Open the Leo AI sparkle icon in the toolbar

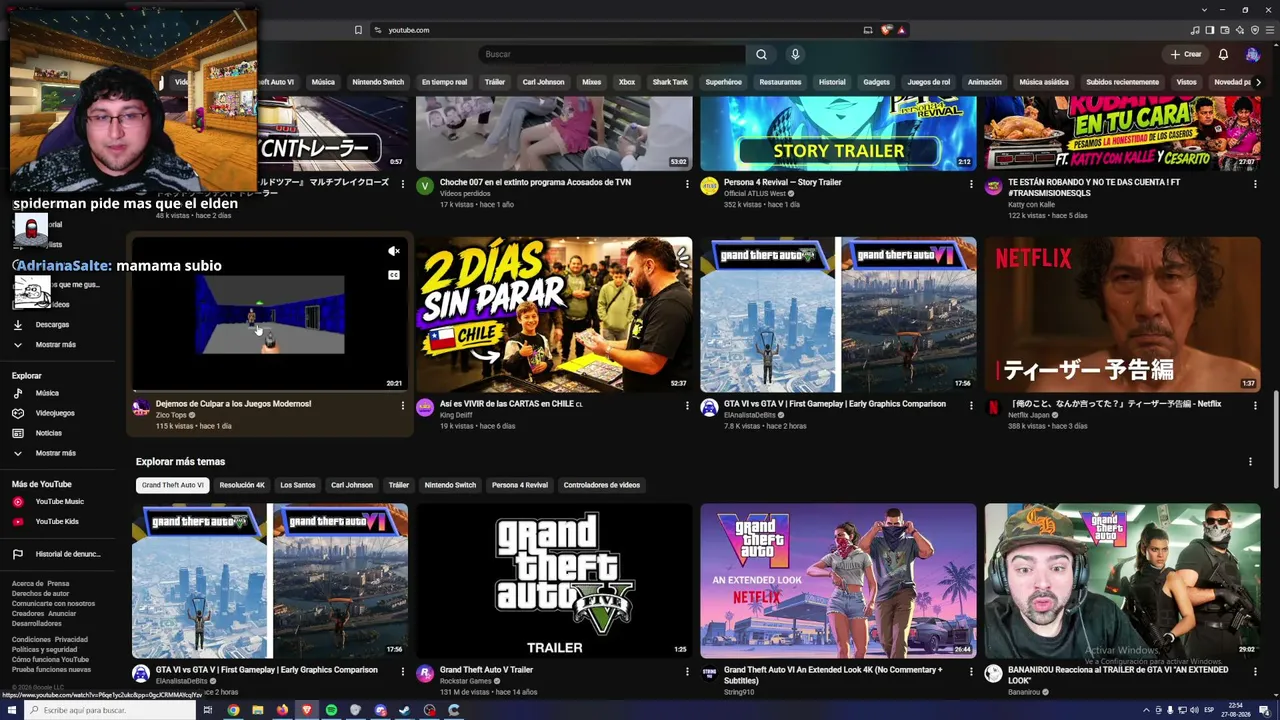(1240, 30)
